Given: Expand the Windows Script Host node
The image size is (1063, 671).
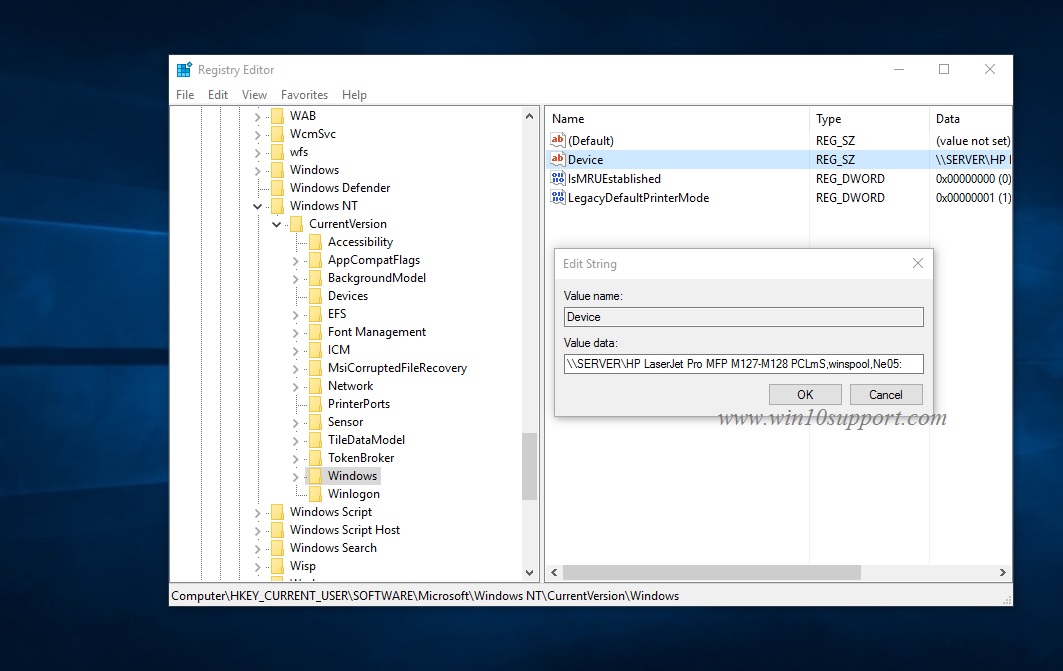Looking at the screenshot, I should click(258, 529).
